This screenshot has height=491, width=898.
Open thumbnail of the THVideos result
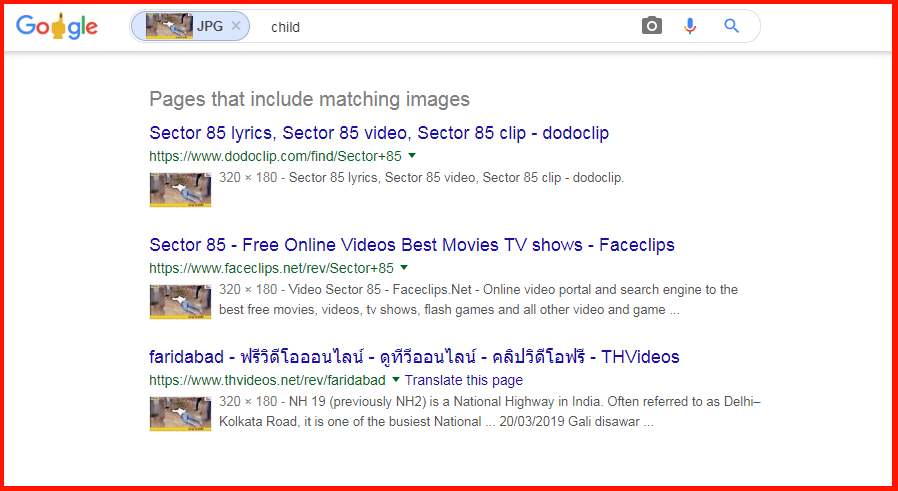[x=180, y=414]
